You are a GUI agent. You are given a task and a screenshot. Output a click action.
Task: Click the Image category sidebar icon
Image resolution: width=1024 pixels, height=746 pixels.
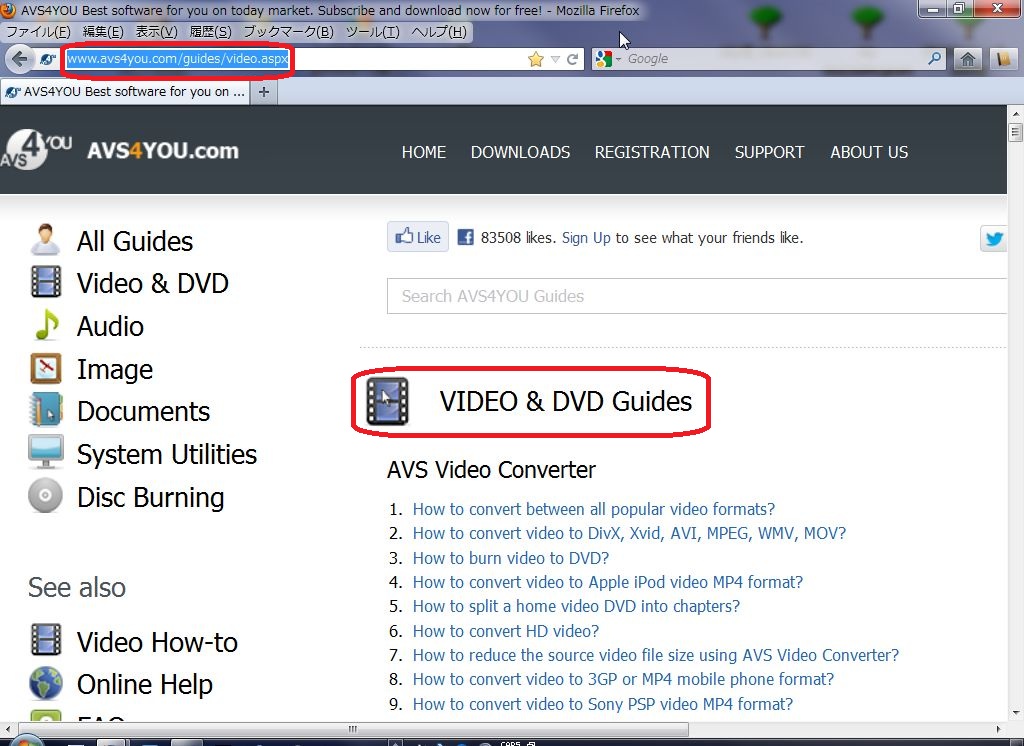pos(44,369)
